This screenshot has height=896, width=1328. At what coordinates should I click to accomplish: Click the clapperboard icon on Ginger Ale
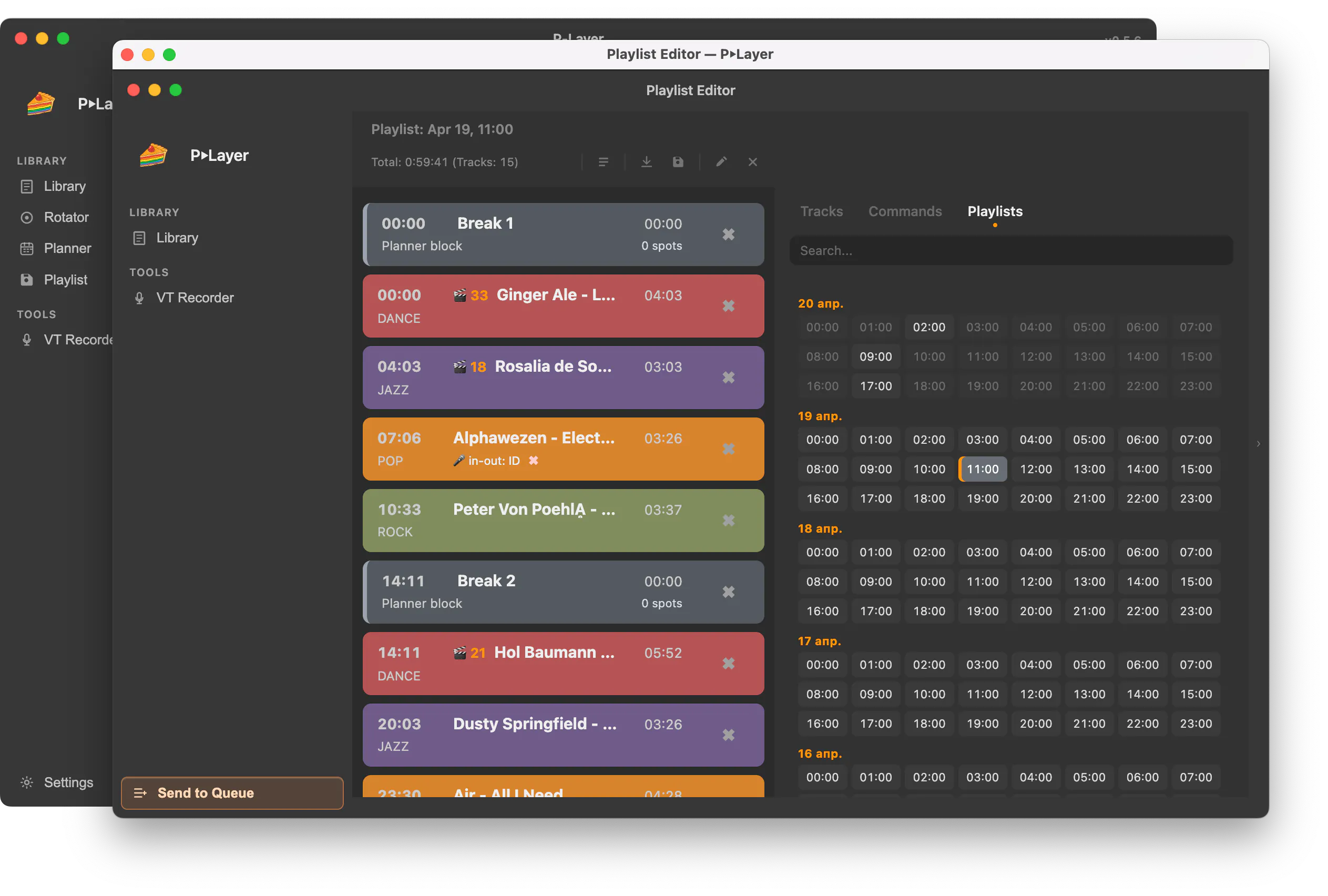click(x=459, y=295)
